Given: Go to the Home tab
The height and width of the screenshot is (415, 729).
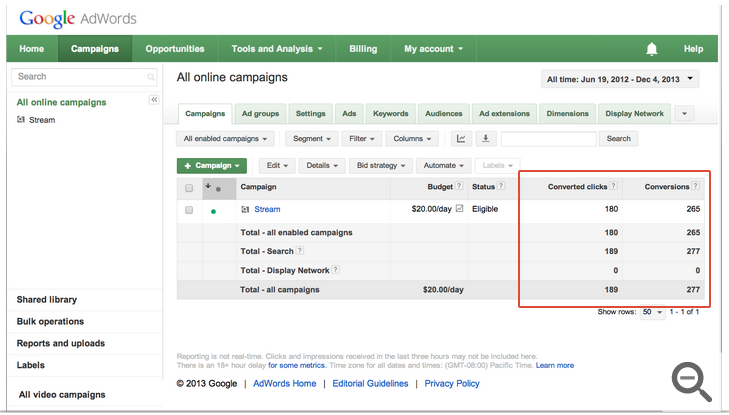Looking at the screenshot, I should (32, 49).
